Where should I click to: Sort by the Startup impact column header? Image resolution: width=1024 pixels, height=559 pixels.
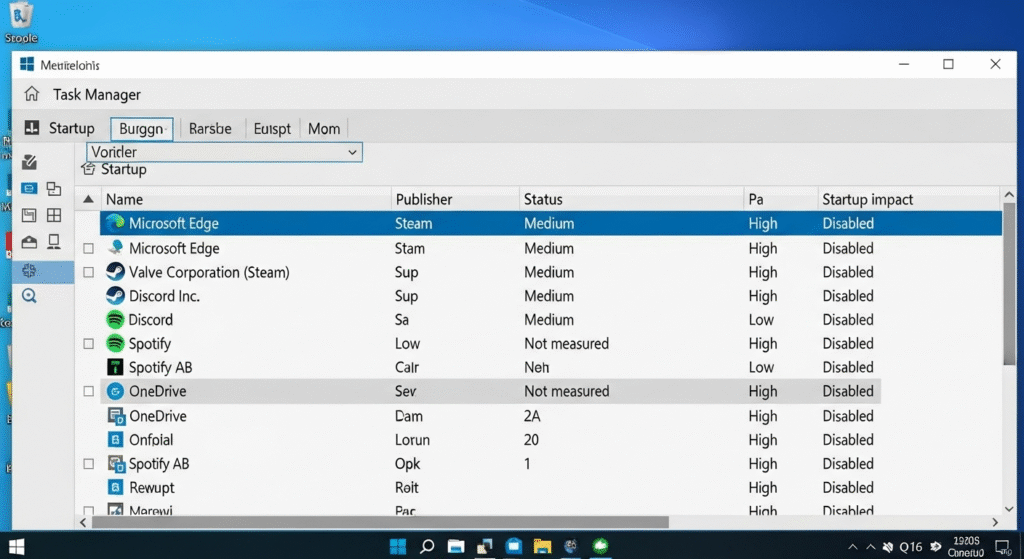(867, 200)
